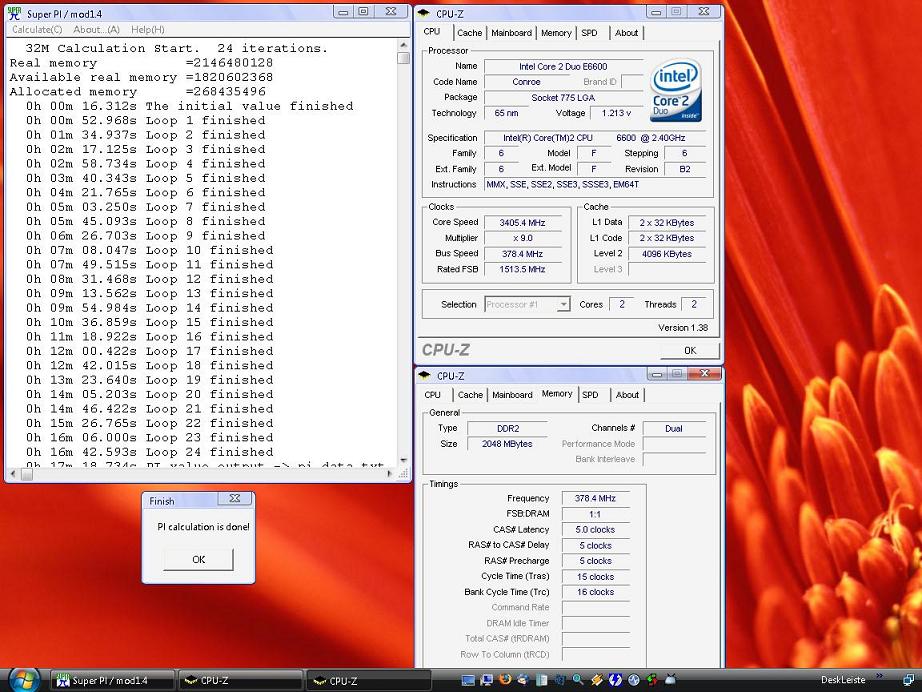Viewport: 922px width, 692px height.
Task: Click the TV antenna icon in taskbar
Action: (x=670, y=680)
